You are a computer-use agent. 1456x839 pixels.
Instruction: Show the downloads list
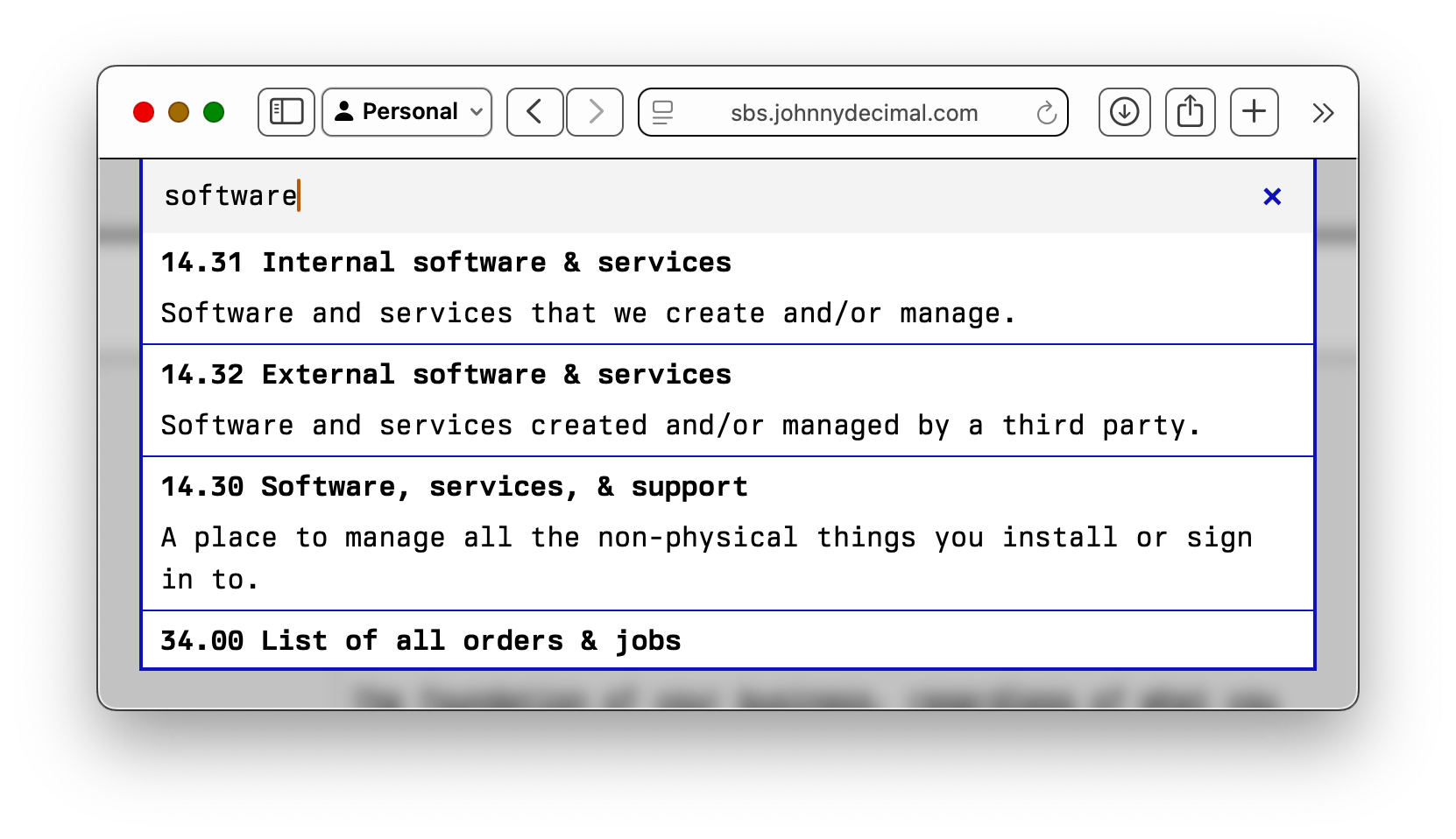[x=1124, y=112]
